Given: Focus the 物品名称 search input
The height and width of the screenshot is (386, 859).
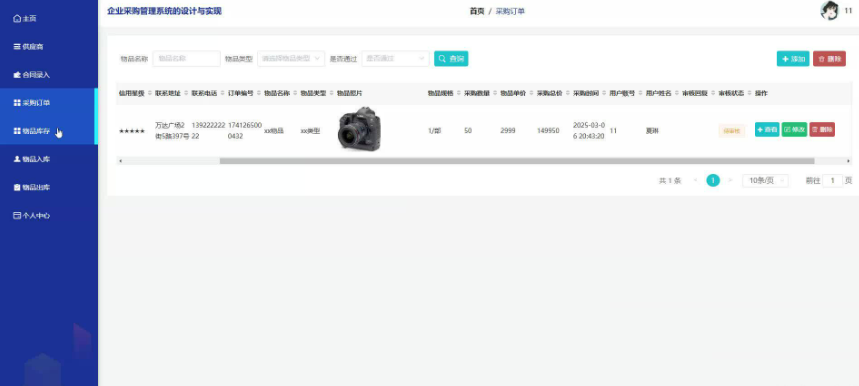Looking at the screenshot, I should [x=186, y=59].
